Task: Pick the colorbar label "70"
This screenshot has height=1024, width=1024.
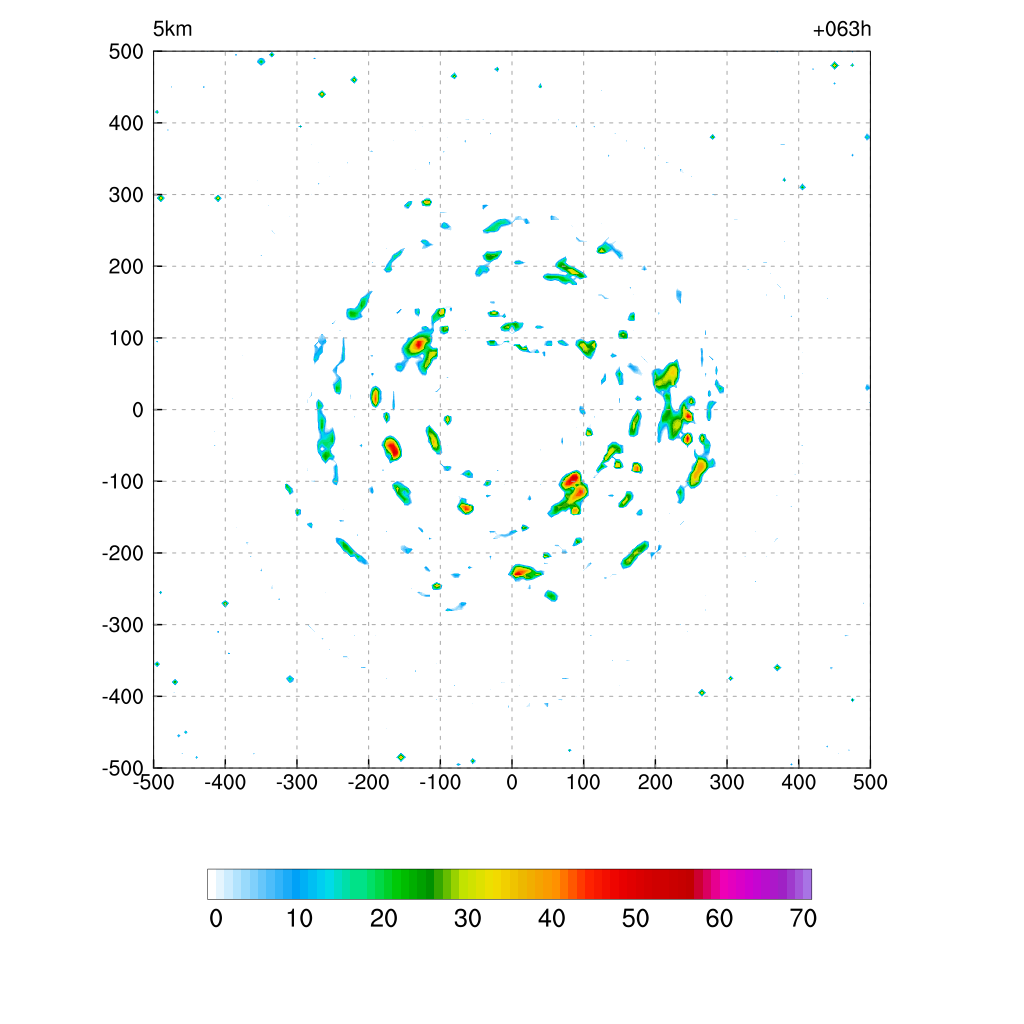Action: [803, 919]
